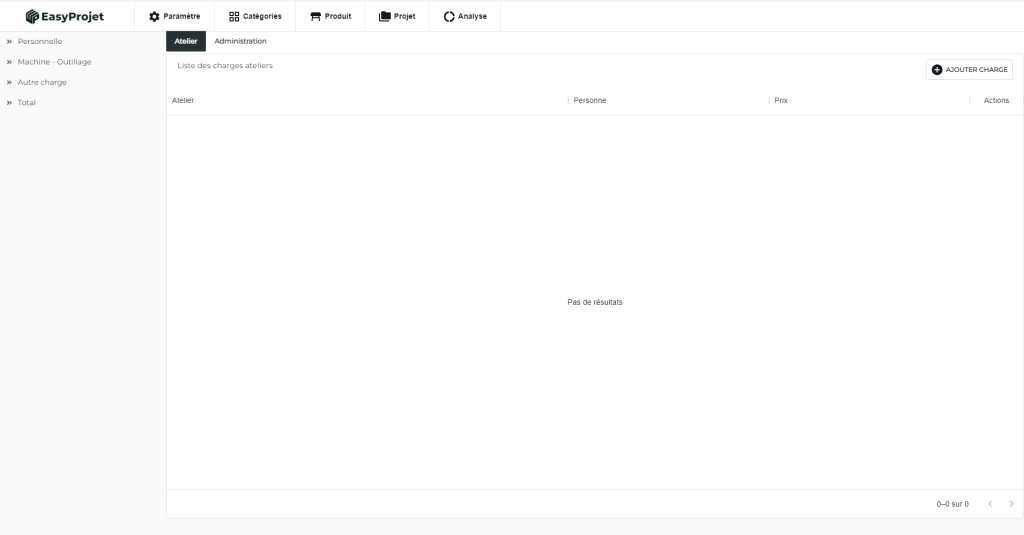Open the Machine - Outillage sidebar link
The width and height of the screenshot is (1024, 535).
pyautogui.click(x=54, y=62)
